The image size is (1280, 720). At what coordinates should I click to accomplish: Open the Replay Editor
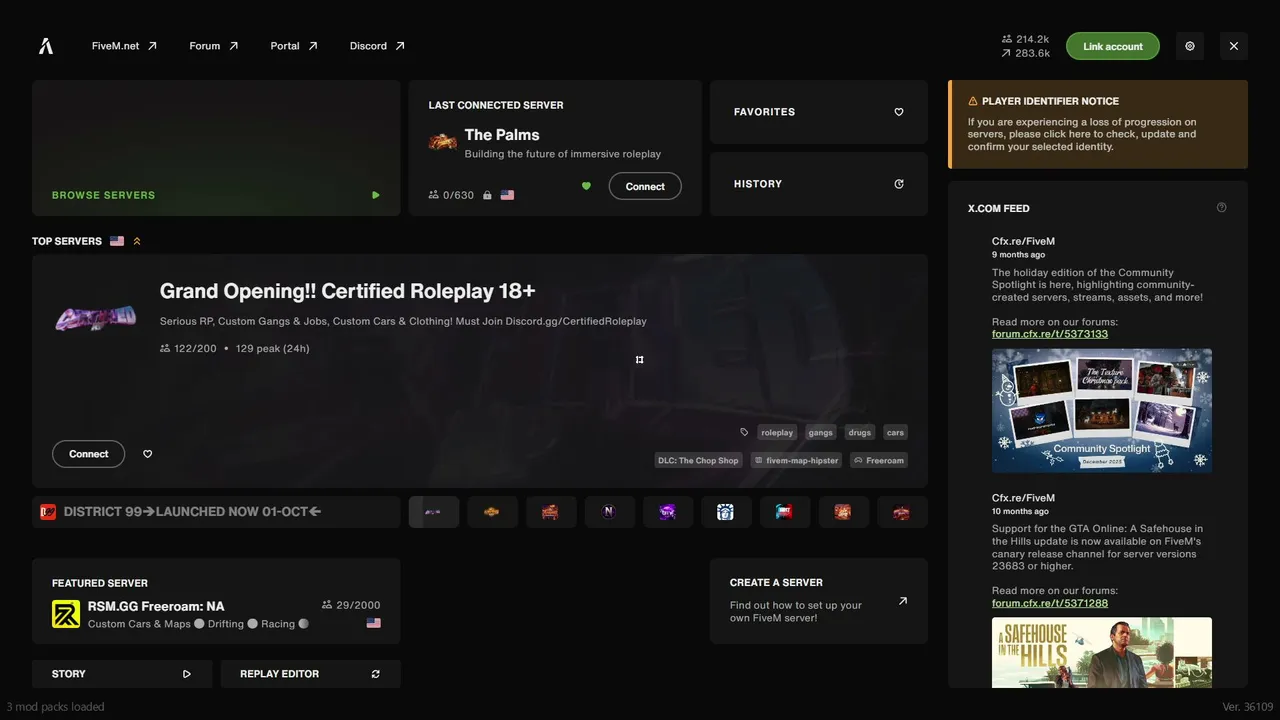[310, 674]
